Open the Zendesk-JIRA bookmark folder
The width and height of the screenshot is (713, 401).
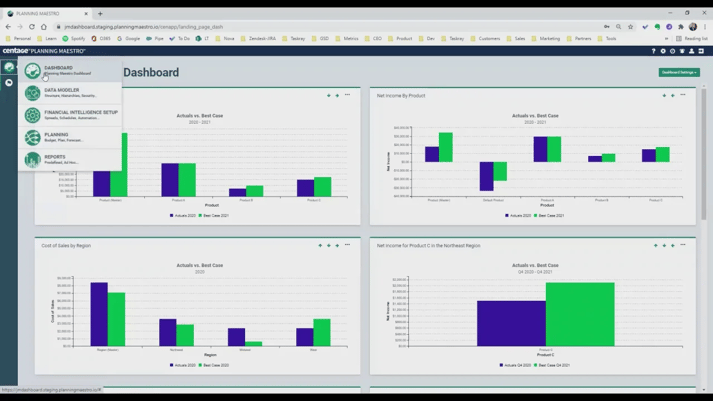(258, 38)
